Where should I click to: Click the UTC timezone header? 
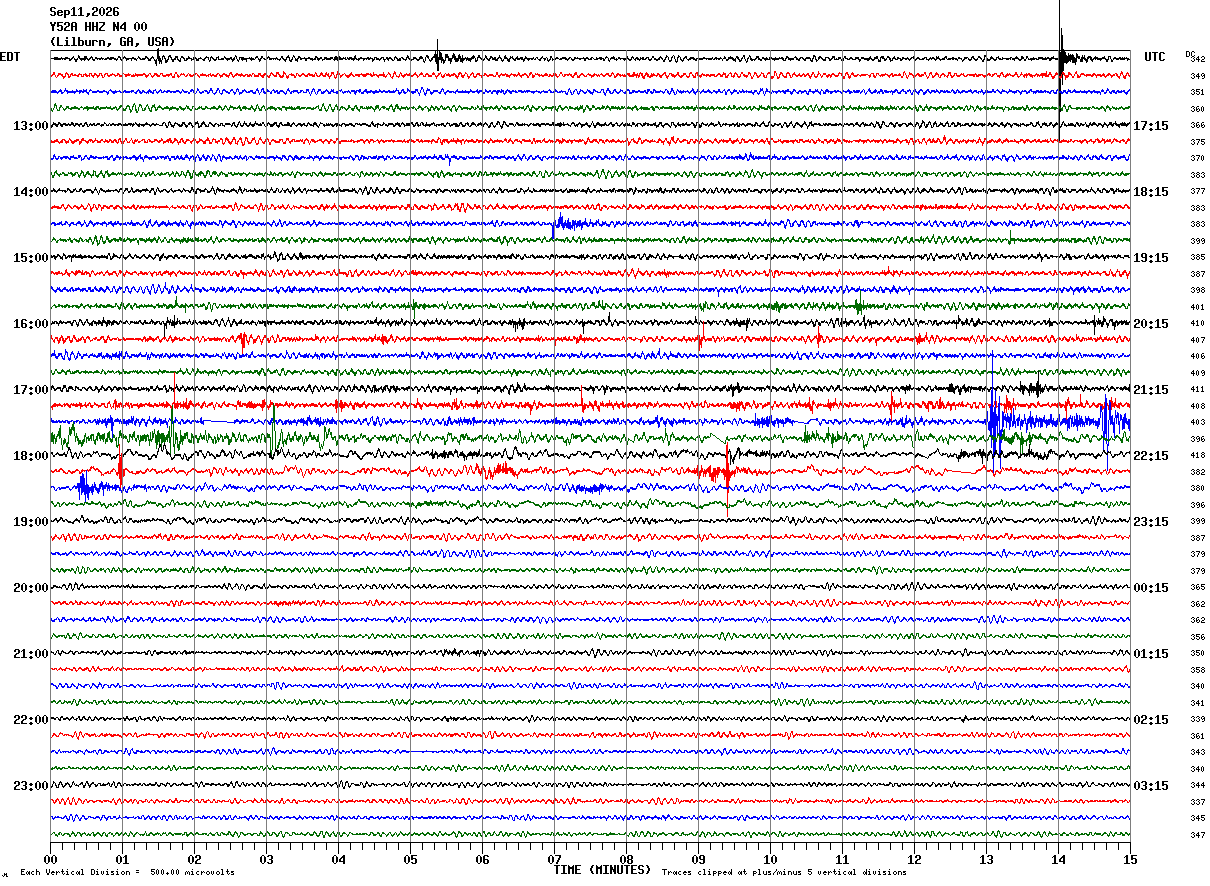tap(1155, 57)
